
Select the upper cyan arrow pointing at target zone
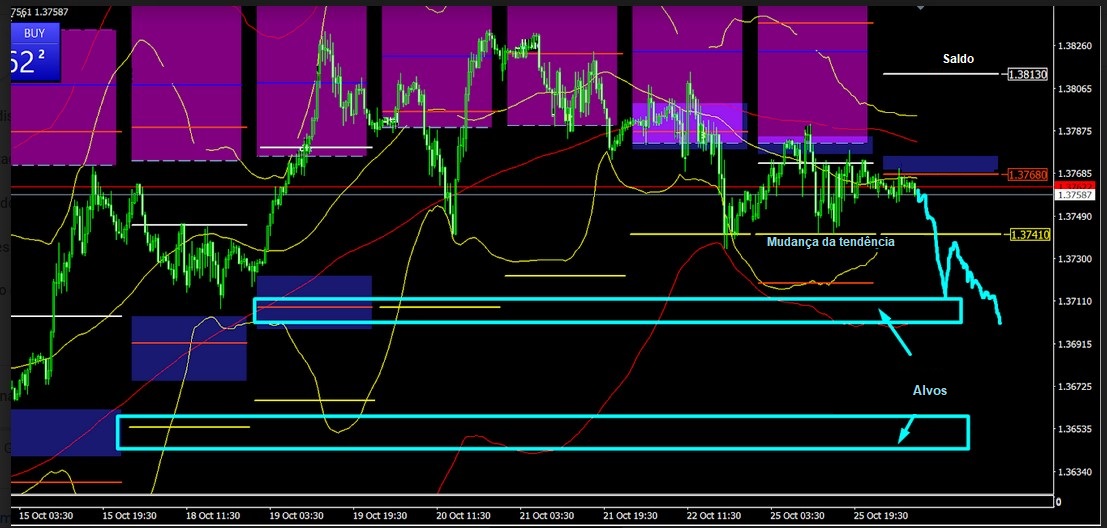click(895, 332)
